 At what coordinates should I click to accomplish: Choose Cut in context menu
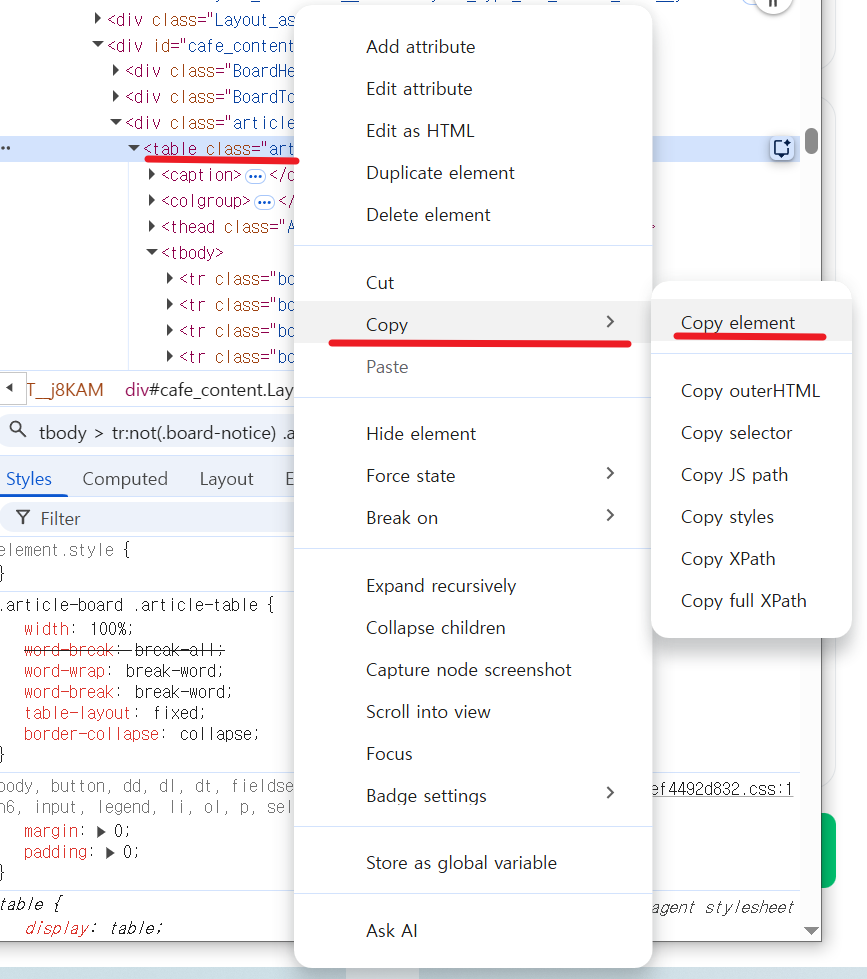coord(473,283)
